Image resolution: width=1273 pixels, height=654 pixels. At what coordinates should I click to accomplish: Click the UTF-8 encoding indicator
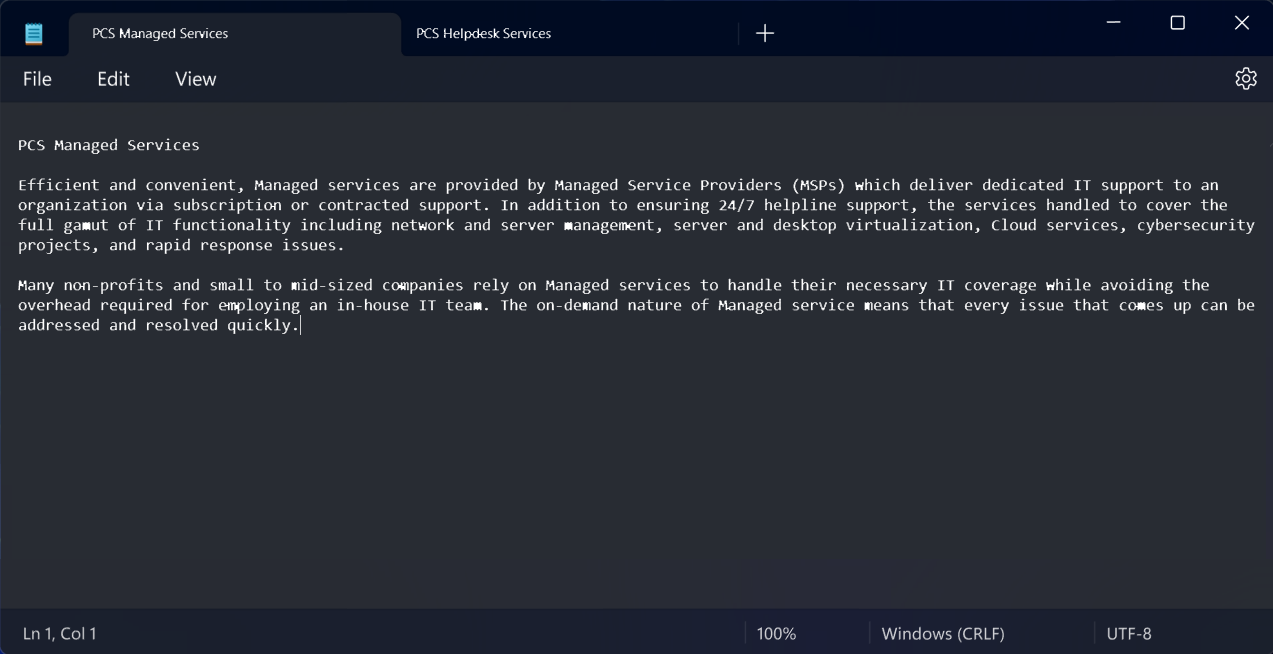pos(1129,634)
